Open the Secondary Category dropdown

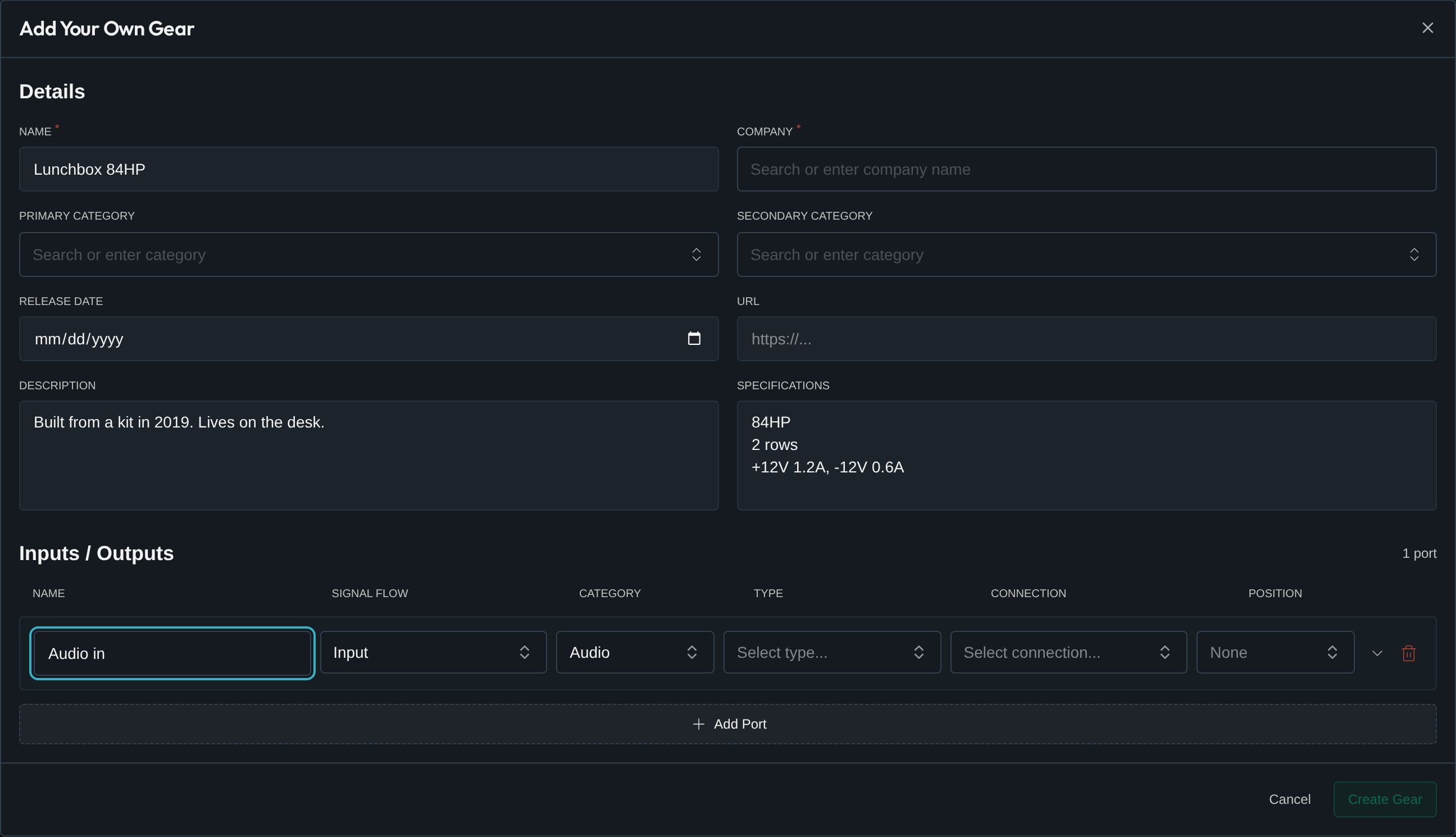1086,254
